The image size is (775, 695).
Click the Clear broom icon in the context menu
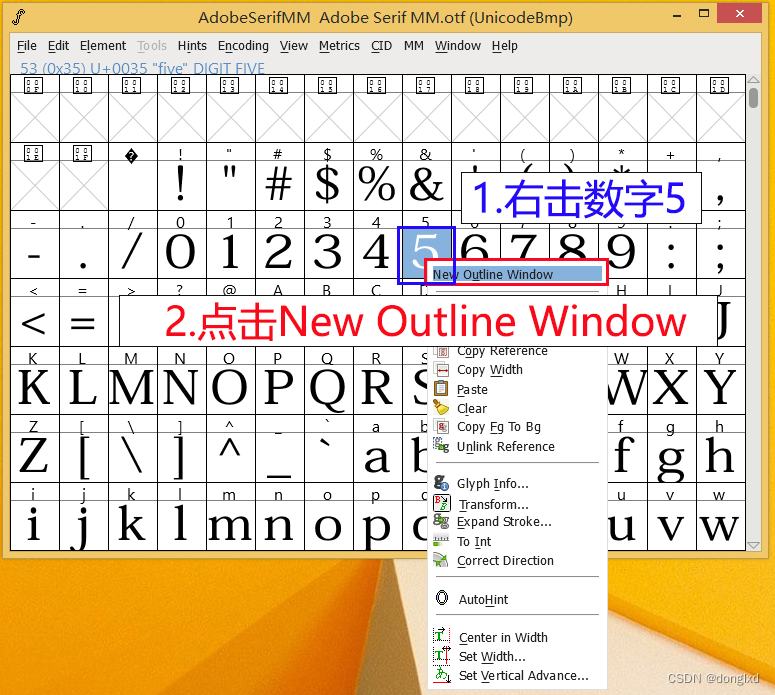[x=441, y=408]
